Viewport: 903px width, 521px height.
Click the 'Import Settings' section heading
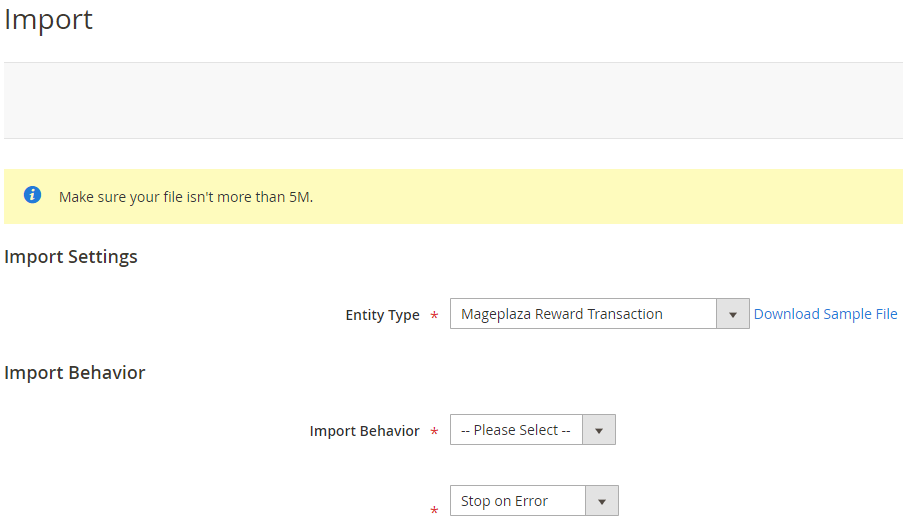[x=71, y=257]
